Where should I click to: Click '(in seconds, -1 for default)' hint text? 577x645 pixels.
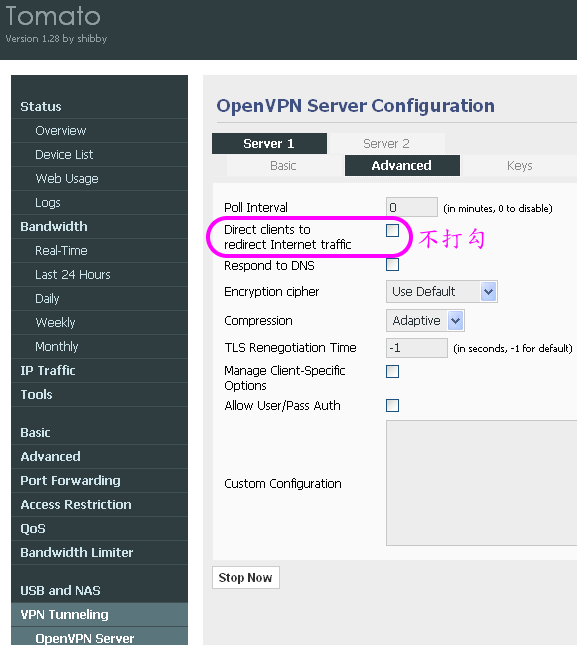pos(513,349)
